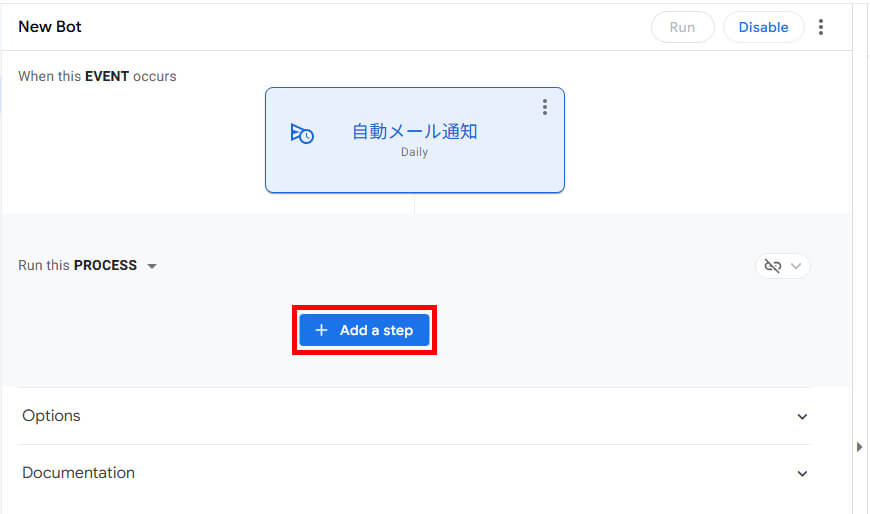The image size is (870, 514).
Task: Open the Run this PROCESS dropdown arrow
Action: click(x=152, y=266)
